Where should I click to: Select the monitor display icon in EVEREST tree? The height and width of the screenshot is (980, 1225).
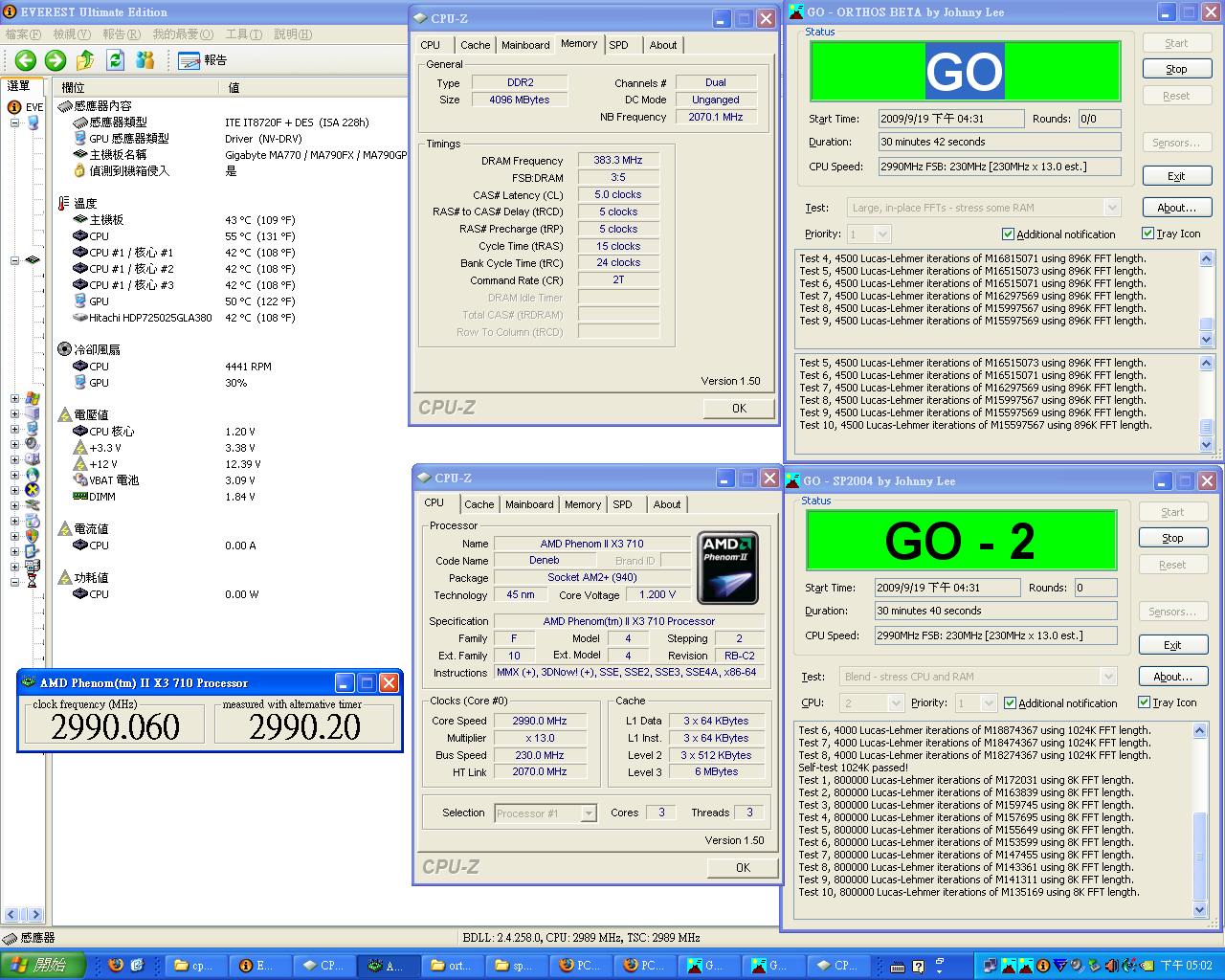33,429
